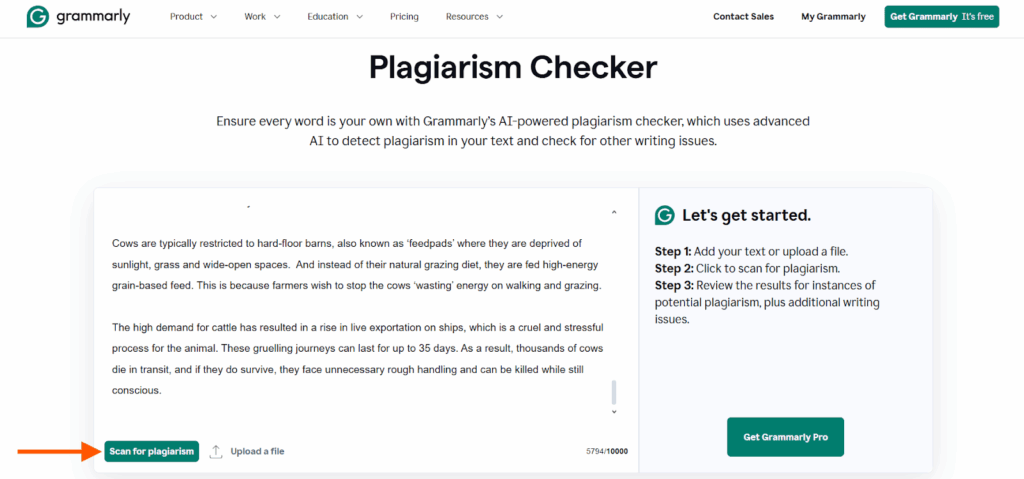Click the upload arrow icon
The width and height of the screenshot is (1024, 479).
[x=216, y=451]
